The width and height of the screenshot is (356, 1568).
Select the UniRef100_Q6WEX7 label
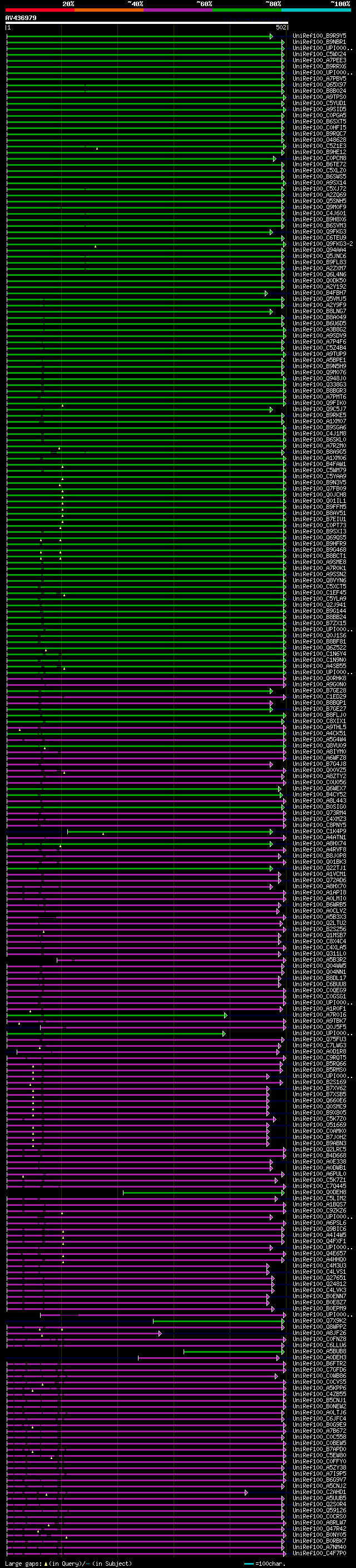(x=319, y=788)
